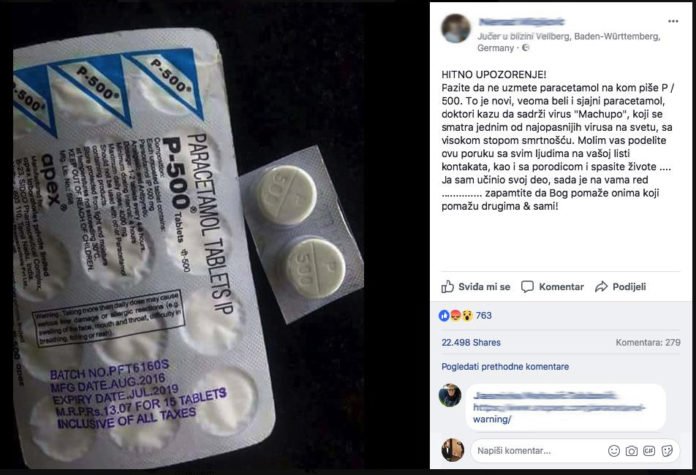Insert a GIF via the GIF icon
The width and height of the screenshot is (696, 475).
(x=649, y=451)
